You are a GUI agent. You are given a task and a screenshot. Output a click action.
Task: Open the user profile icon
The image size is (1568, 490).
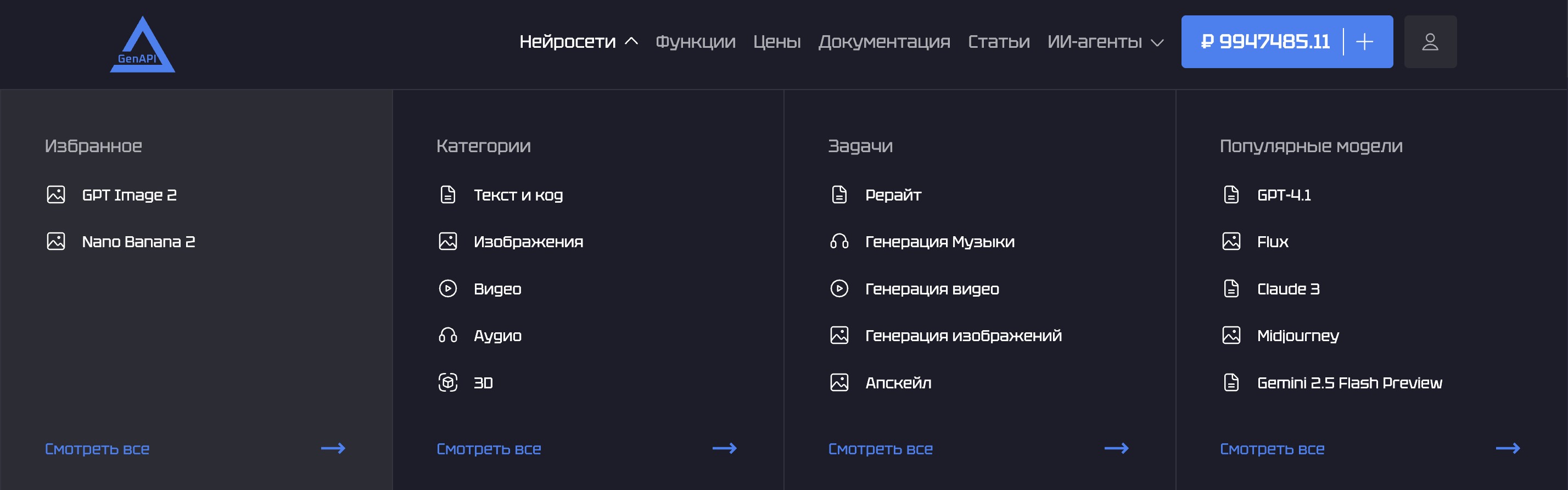tap(1430, 41)
